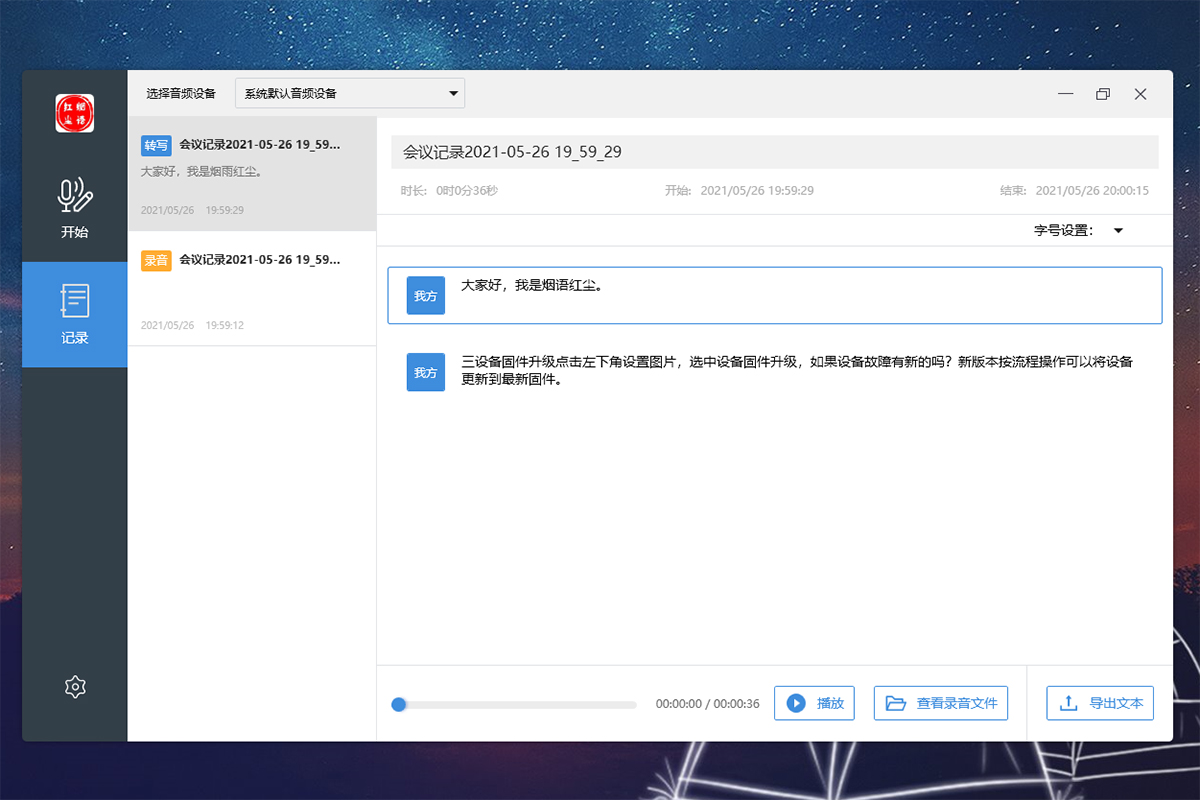This screenshot has width=1200, height=800.
Task: Click the 结束: 2021/05/26 20:00:15 end time
Action: click(1074, 191)
